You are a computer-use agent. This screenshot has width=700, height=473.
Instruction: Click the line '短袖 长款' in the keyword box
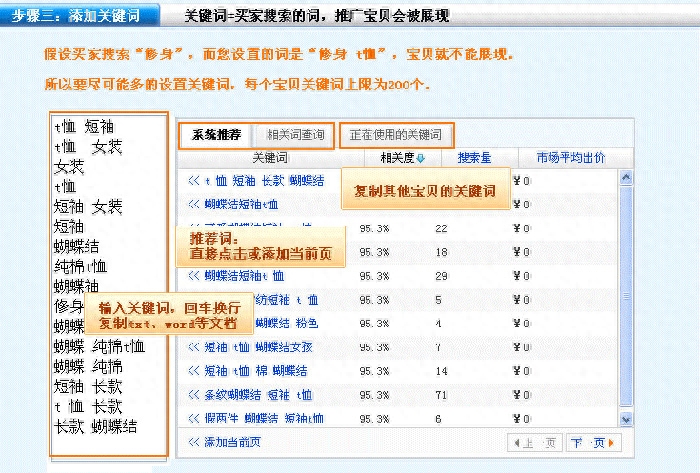tap(88, 386)
